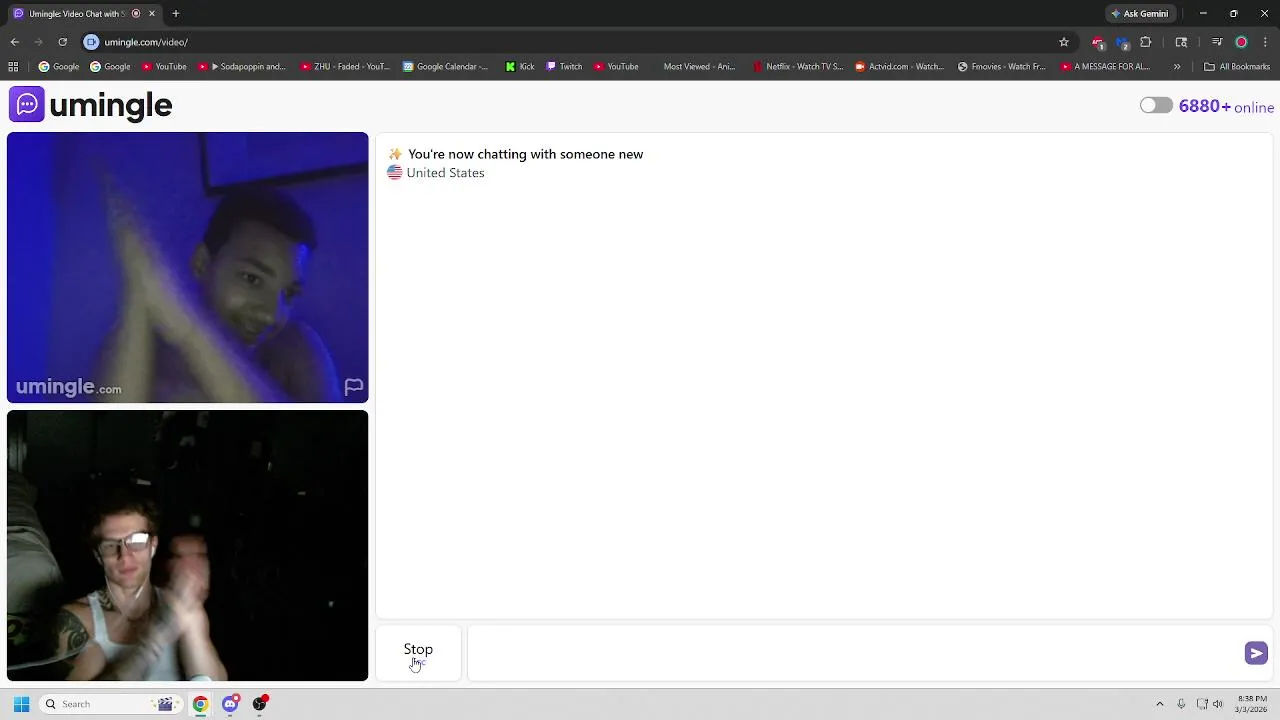Image resolution: width=1280 pixels, height=720 pixels.
Task: Open site info icon in the address bar
Action: pyautogui.click(x=91, y=42)
